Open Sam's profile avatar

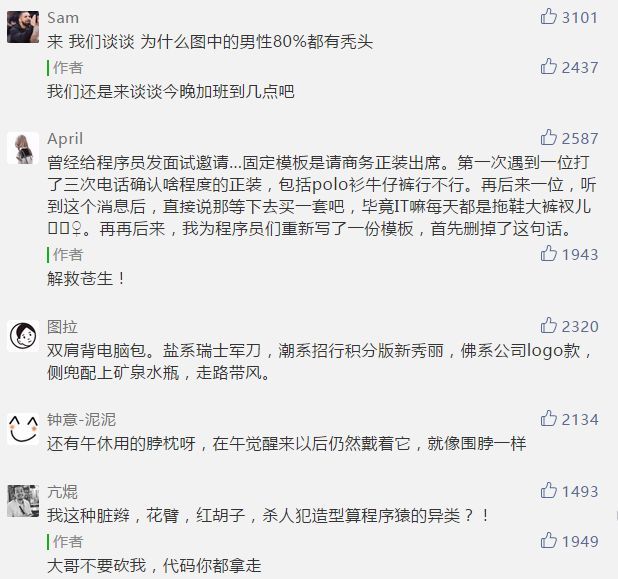(23, 27)
